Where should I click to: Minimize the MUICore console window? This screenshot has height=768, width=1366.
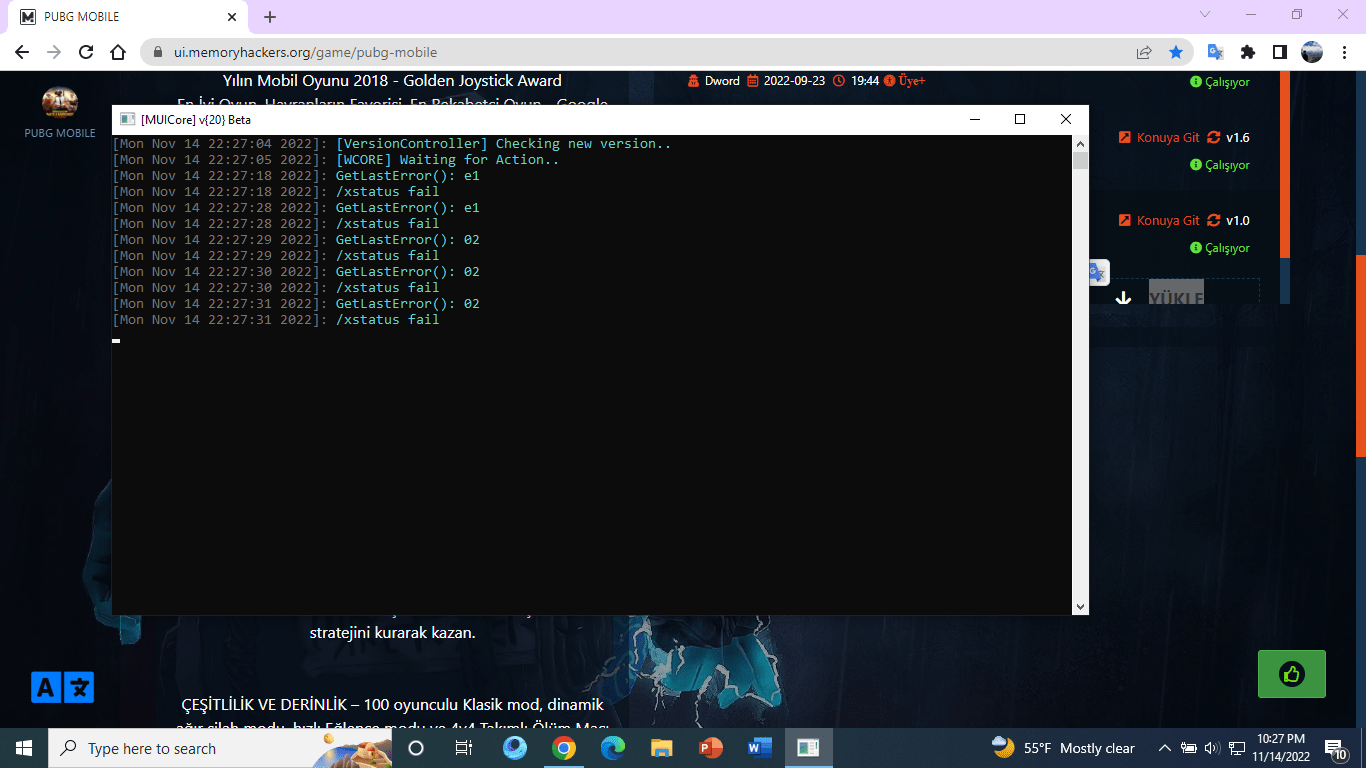pyautogui.click(x=974, y=119)
